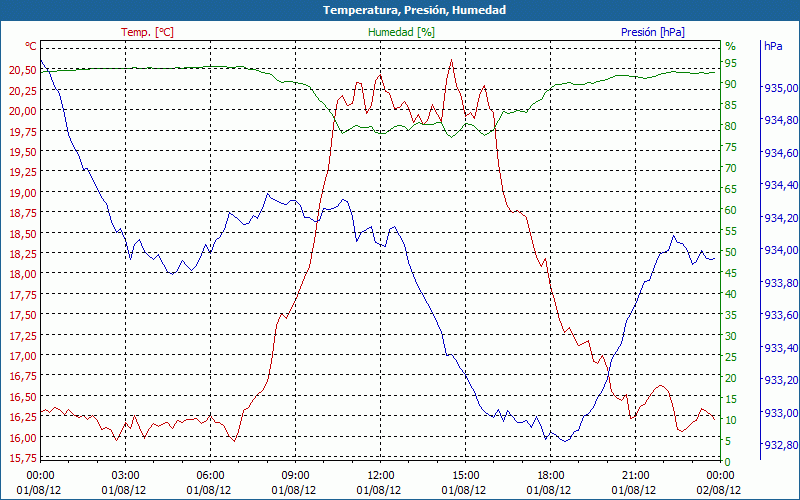Click the green '70' humidity axis value
The width and height of the screenshot is (800, 500).
[731, 168]
